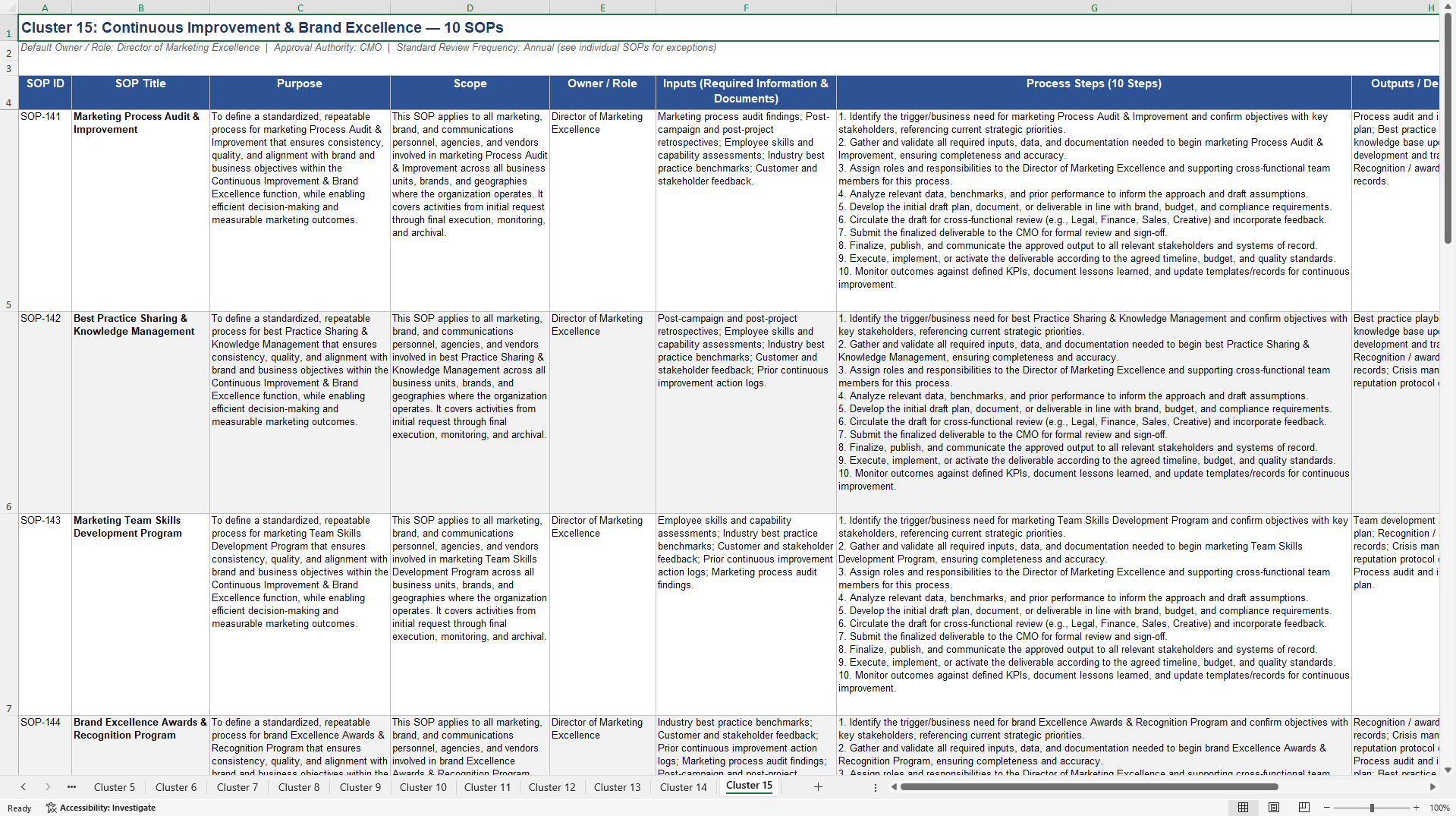1456x816 pixels.
Task: Select row 6 header
Action: click(9, 412)
